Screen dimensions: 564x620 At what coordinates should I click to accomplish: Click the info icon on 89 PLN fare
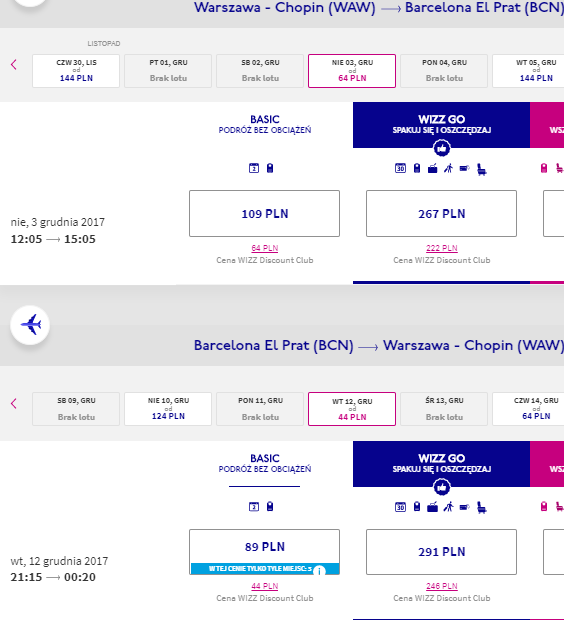(x=319, y=571)
